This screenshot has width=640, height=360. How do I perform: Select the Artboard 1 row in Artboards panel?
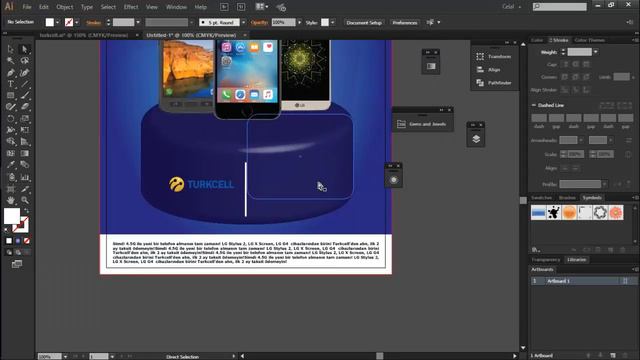coord(583,281)
